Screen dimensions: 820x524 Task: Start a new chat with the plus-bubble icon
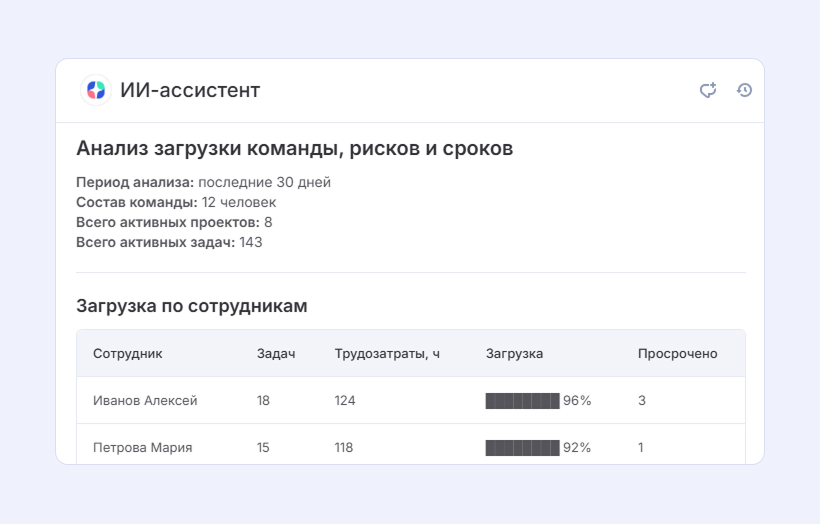click(x=708, y=90)
